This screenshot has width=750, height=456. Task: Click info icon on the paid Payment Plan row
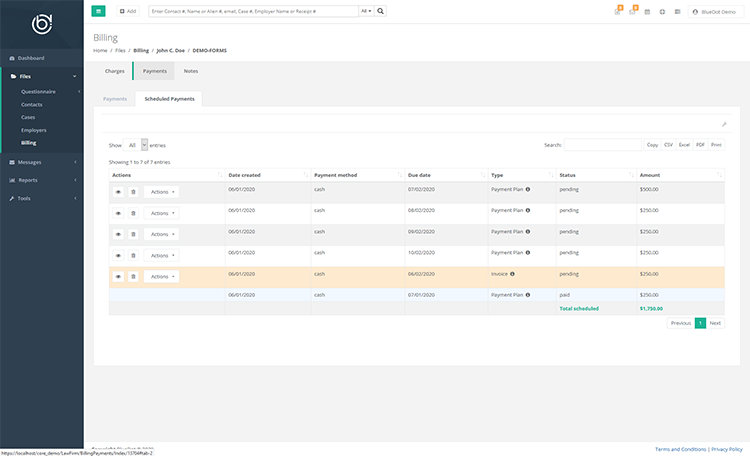[528, 295]
